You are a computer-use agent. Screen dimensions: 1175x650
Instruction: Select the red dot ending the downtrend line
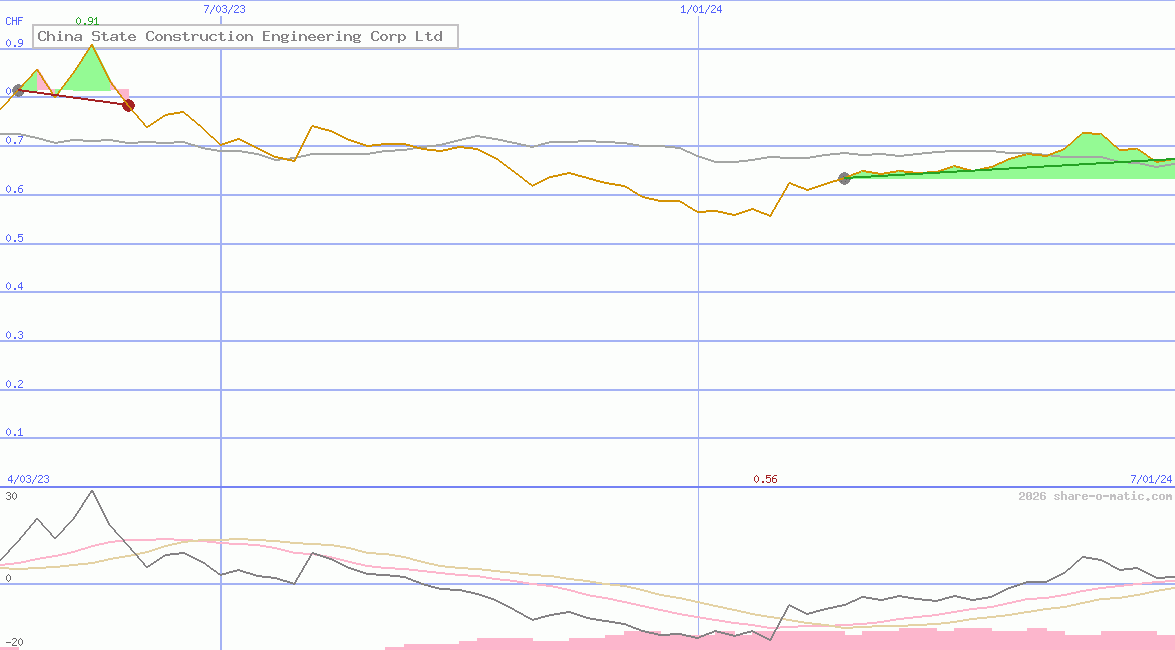point(128,105)
